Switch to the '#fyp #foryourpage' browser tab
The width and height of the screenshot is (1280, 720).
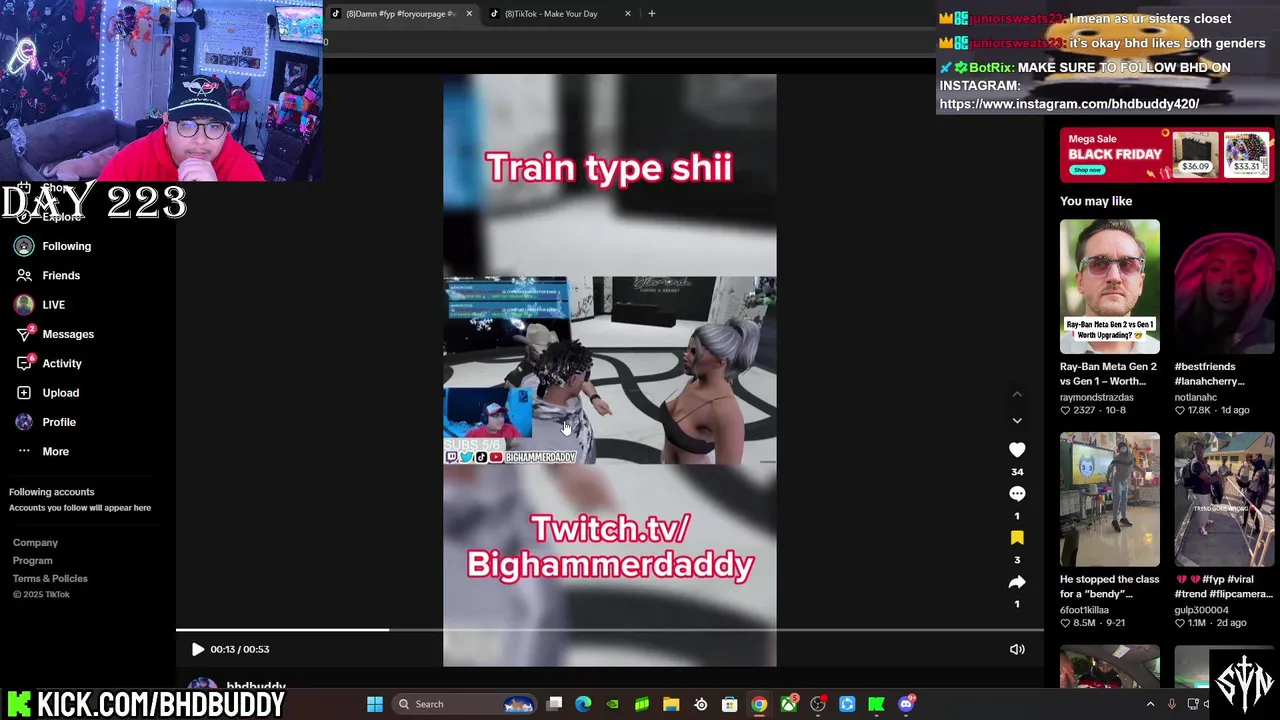pyautogui.click(x=400, y=14)
